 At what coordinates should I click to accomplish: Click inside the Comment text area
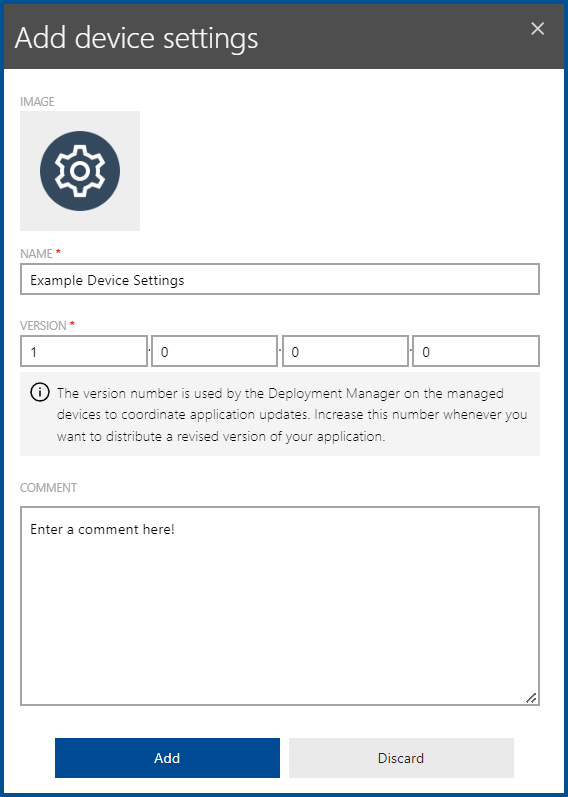click(x=280, y=606)
